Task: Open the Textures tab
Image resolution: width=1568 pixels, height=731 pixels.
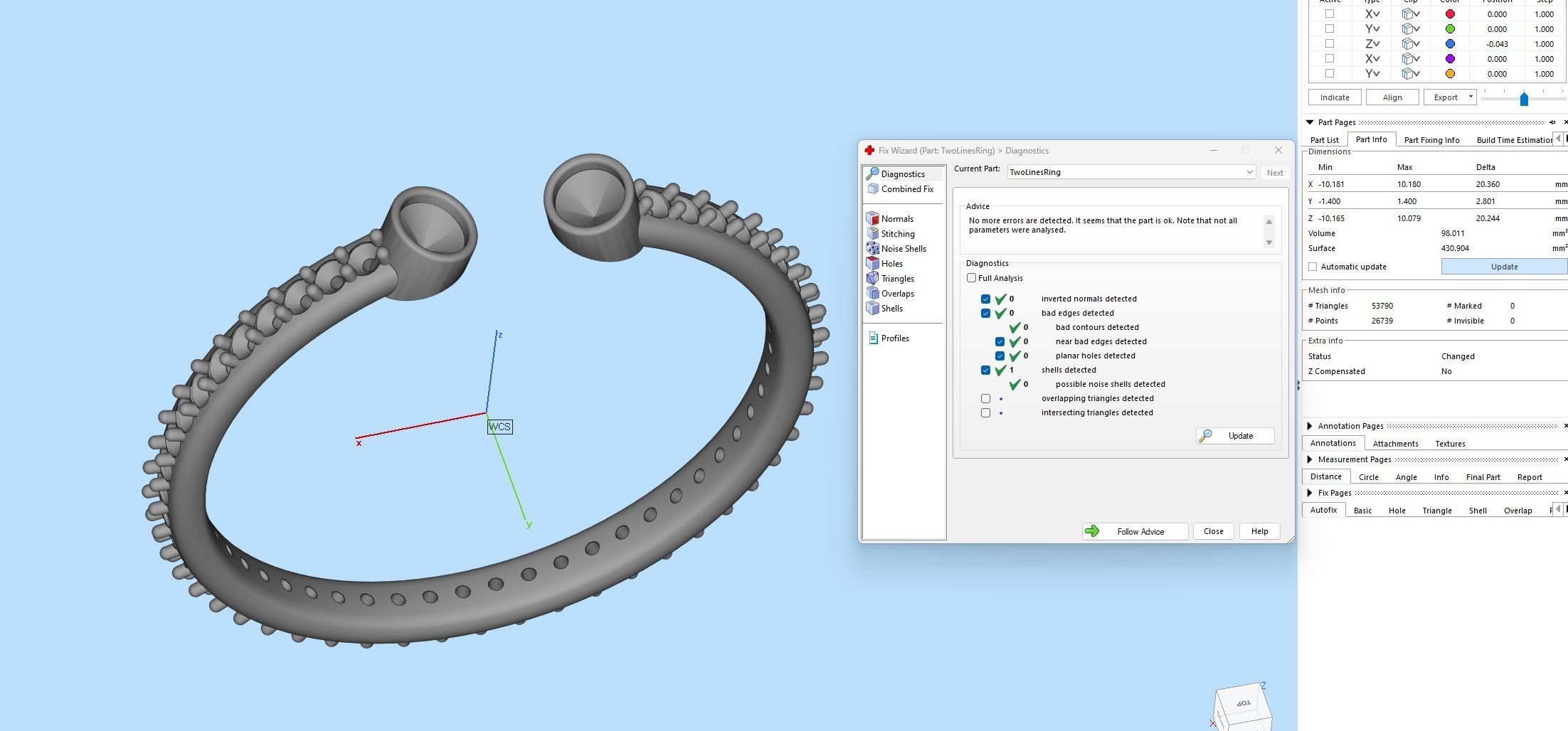Action: click(1450, 444)
